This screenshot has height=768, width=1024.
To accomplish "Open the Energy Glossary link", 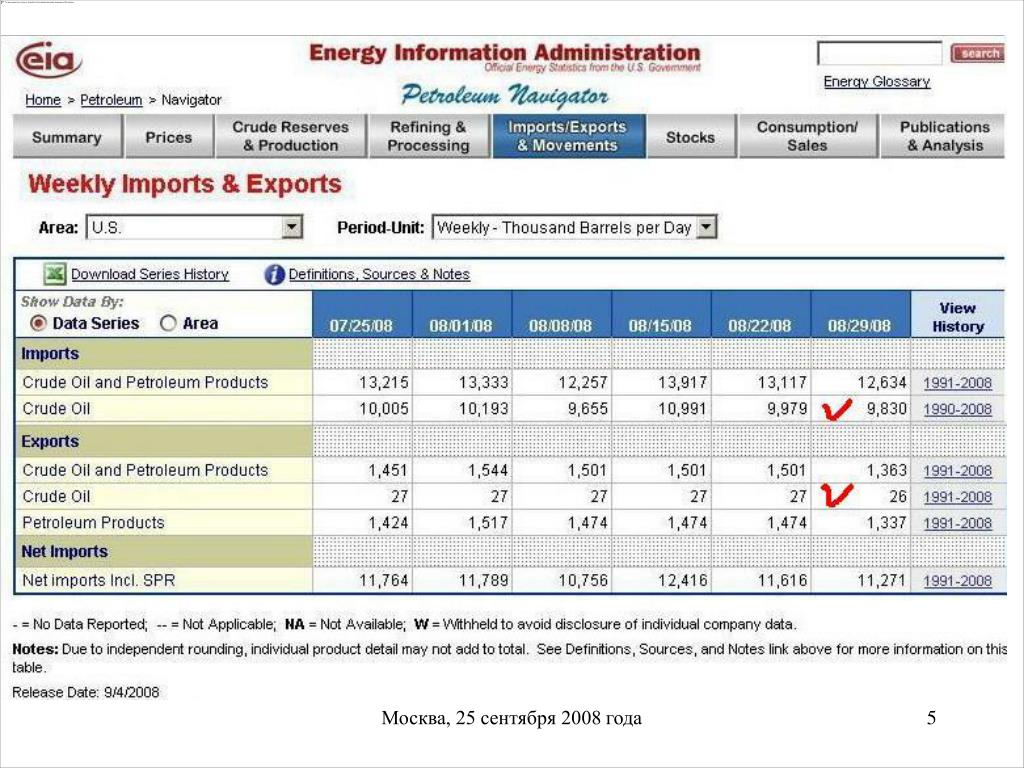I will point(876,82).
